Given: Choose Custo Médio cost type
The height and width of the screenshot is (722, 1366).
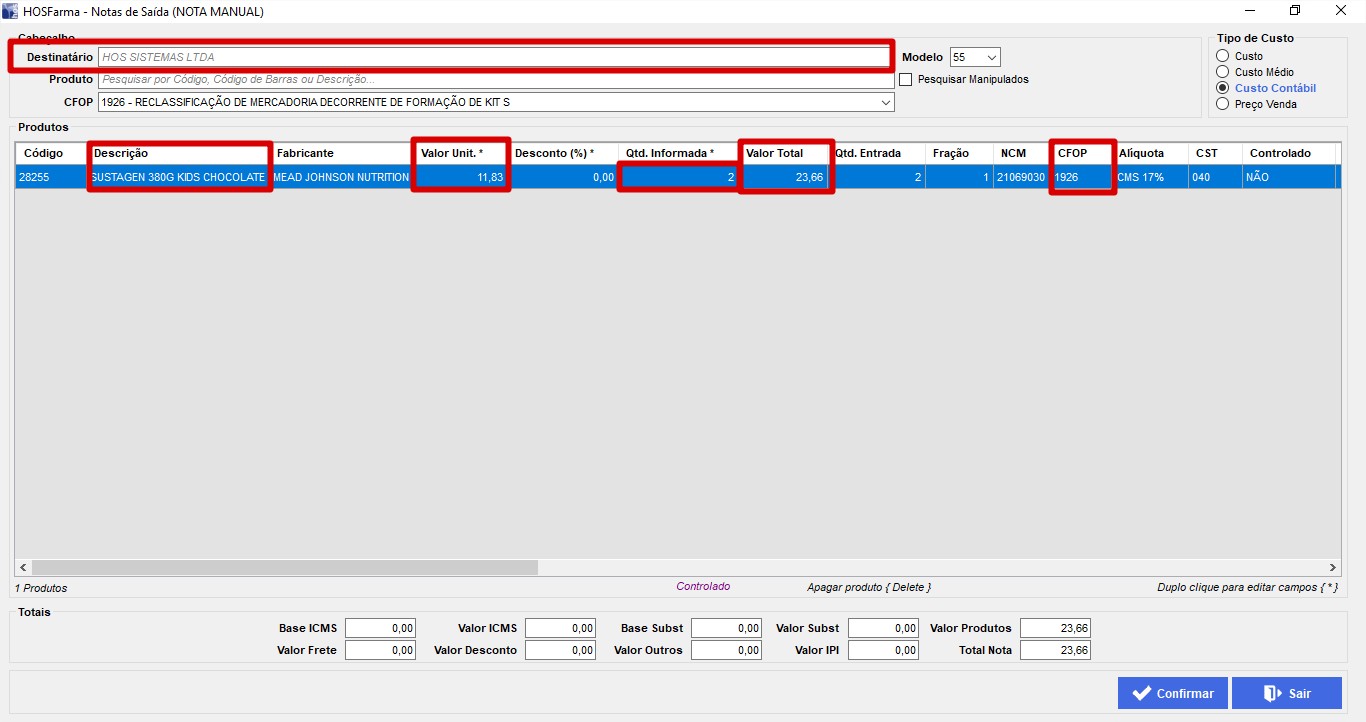Looking at the screenshot, I should click(1222, 72).
